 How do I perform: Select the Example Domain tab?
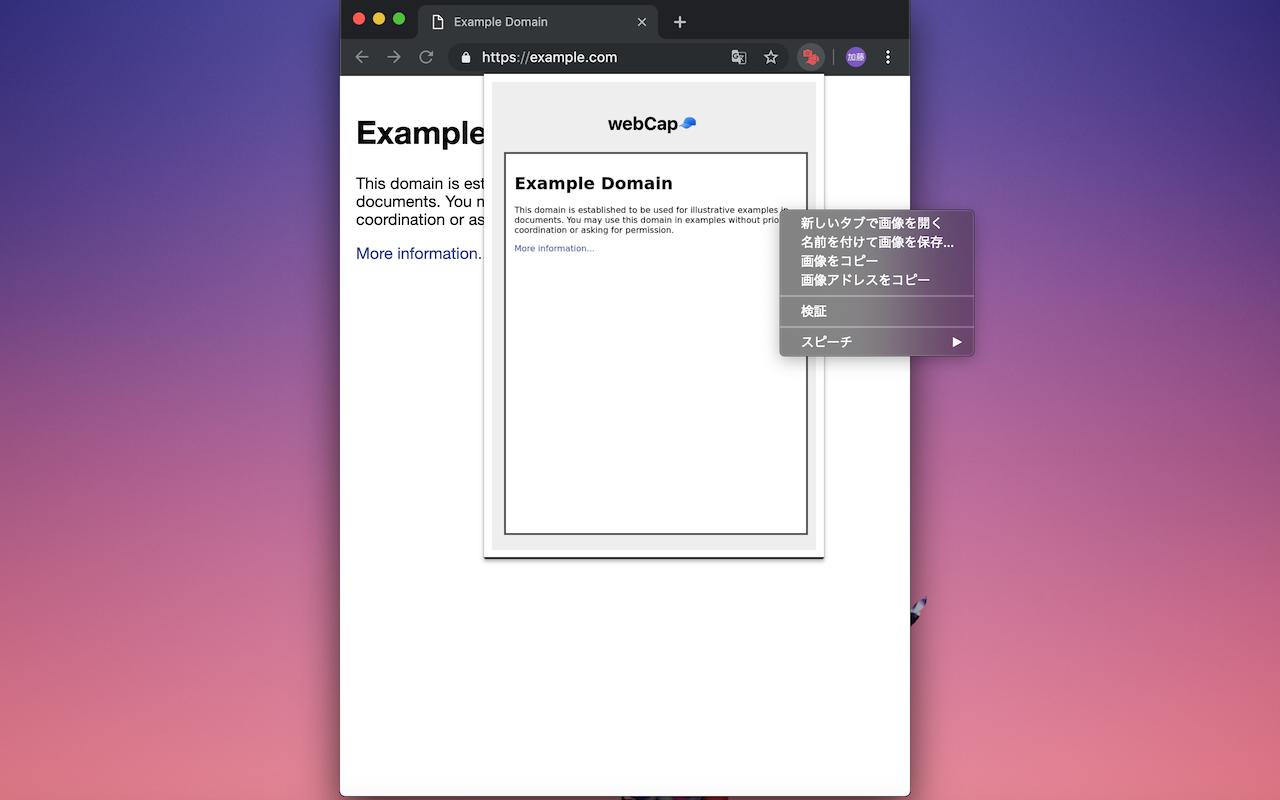coord(537,22)
